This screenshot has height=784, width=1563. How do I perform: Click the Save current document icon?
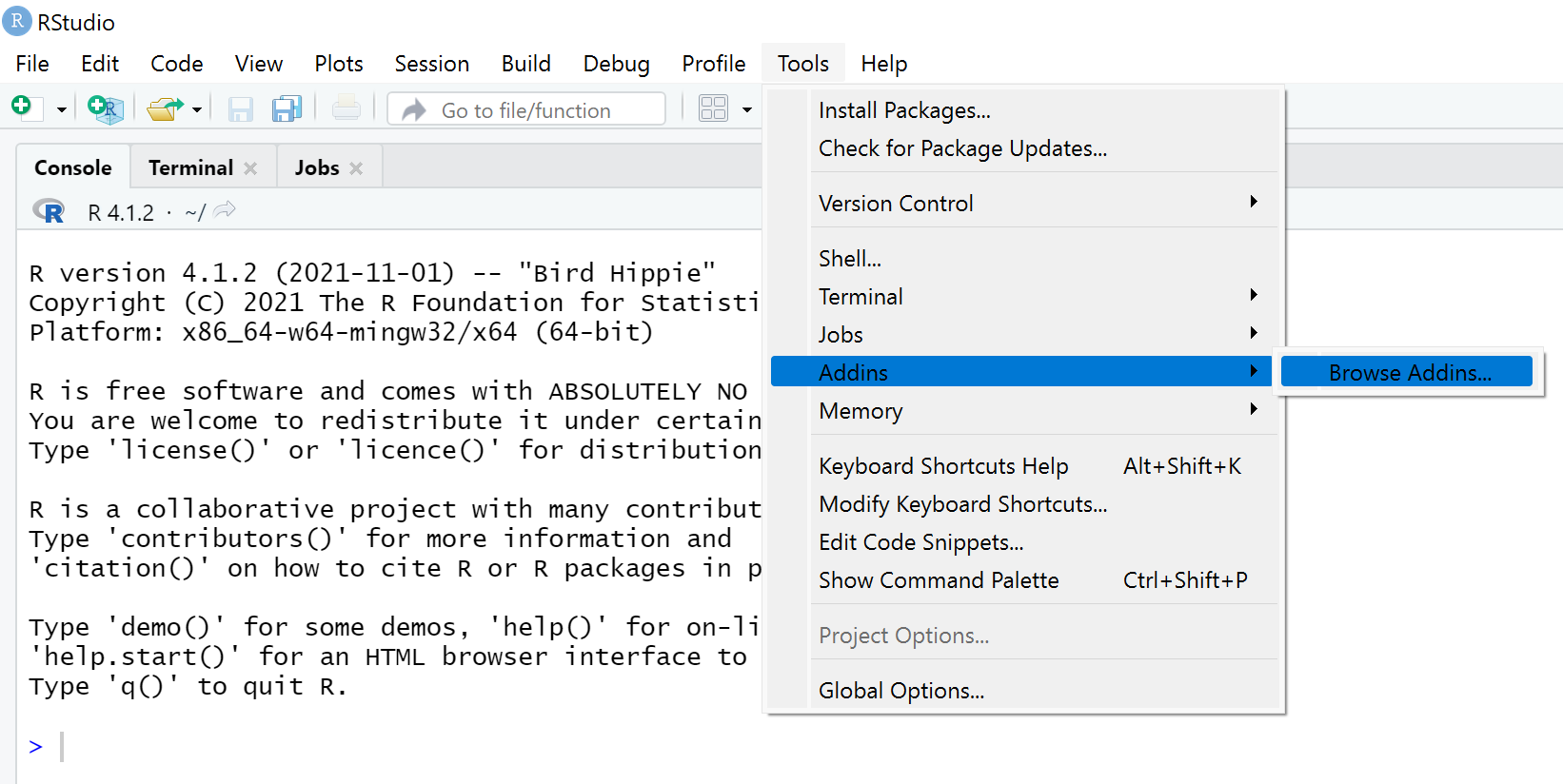pyautogui.click(x=240, y=109)
